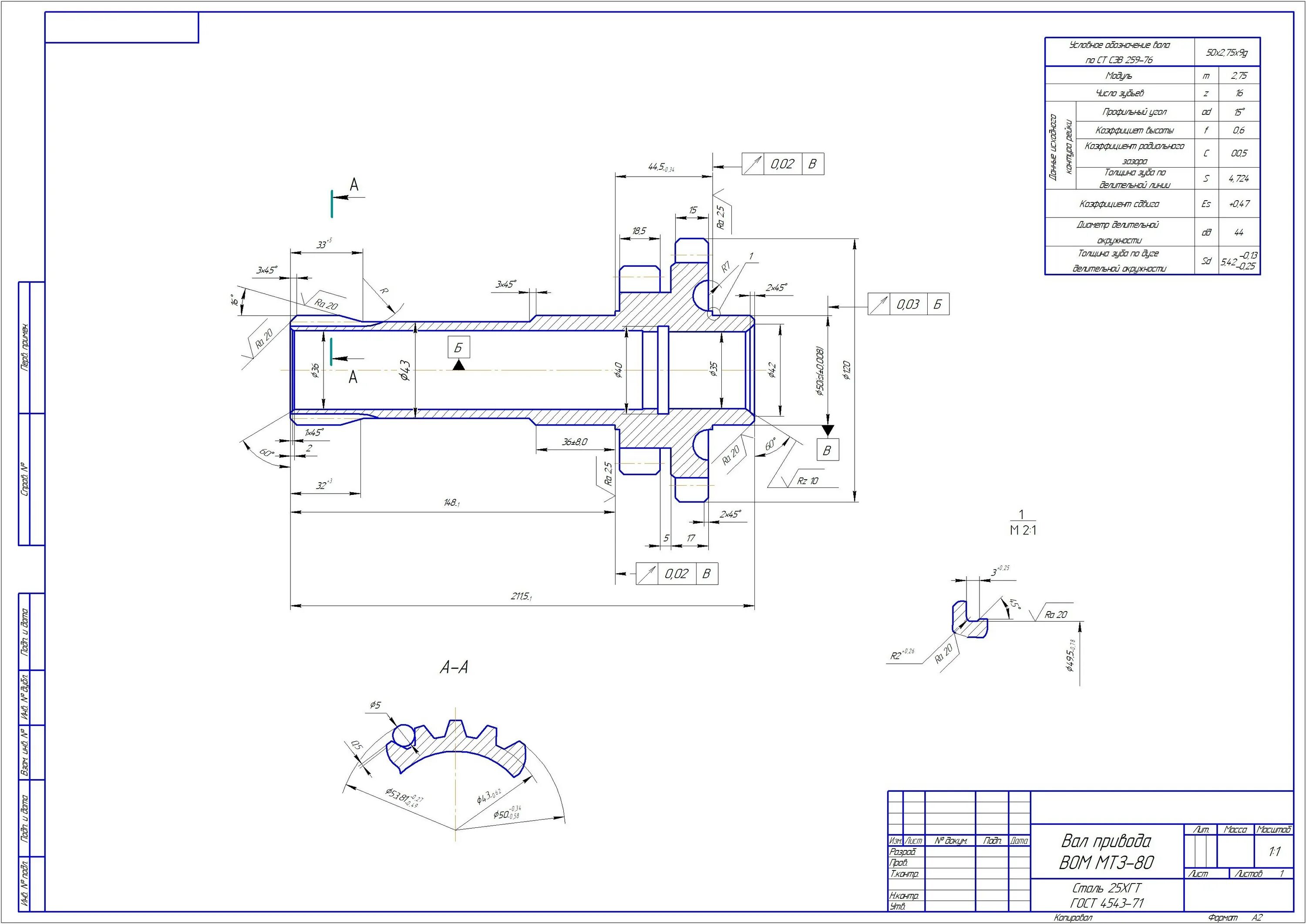The width and height of the screenshot is (1306, 924).
Task: Select the side label 'Инв. № подл.'
Action: point(25,884)
